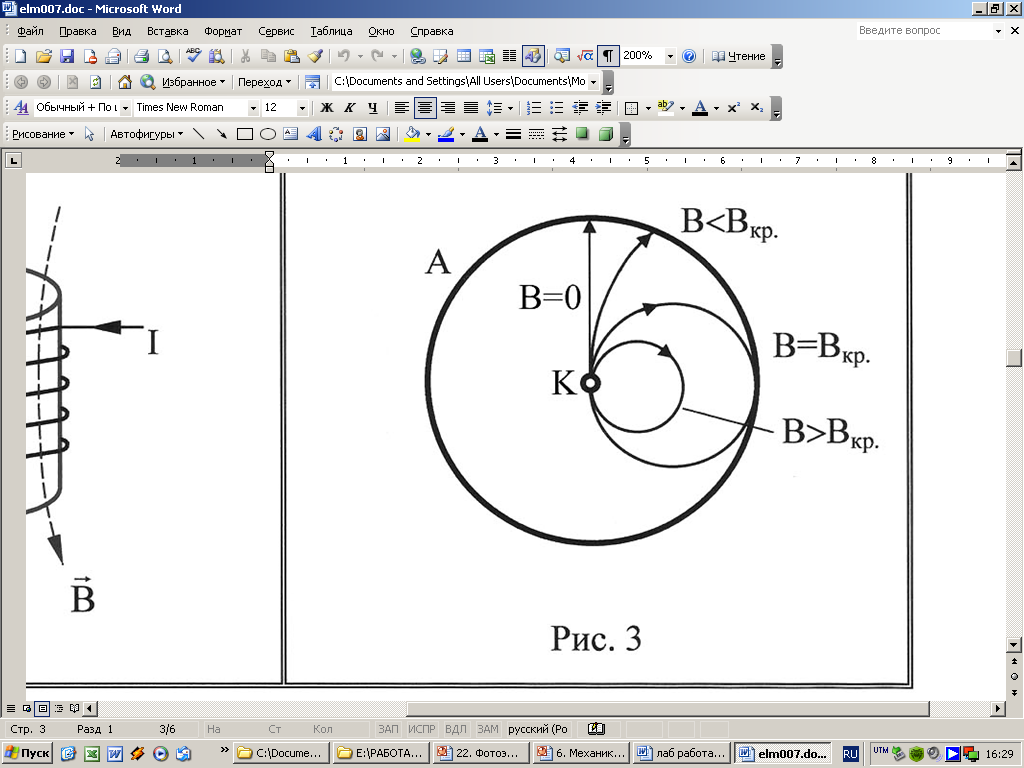Open the fill color bucket swatch

pos(412,134)
